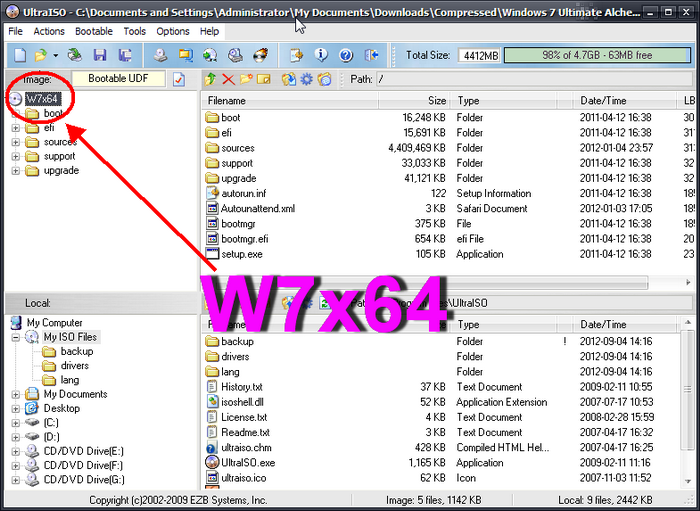Open the Bootable menu
This screenshot has width=700, height=511.
click(94, 31)
